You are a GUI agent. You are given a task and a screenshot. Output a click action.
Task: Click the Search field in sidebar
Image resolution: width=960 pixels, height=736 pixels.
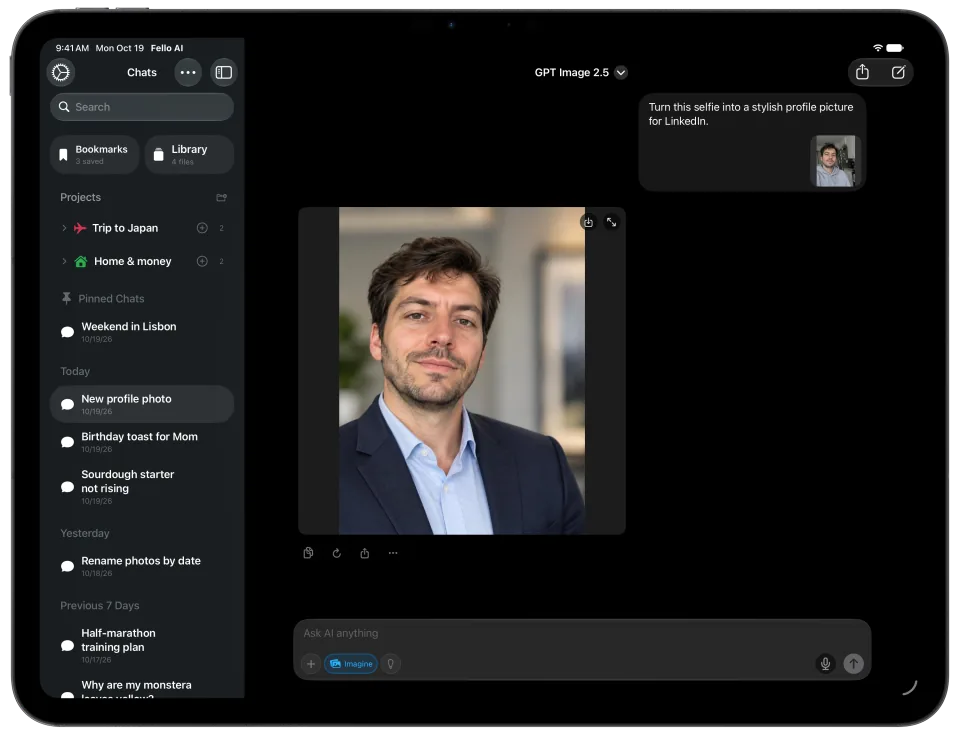point(142,107)
